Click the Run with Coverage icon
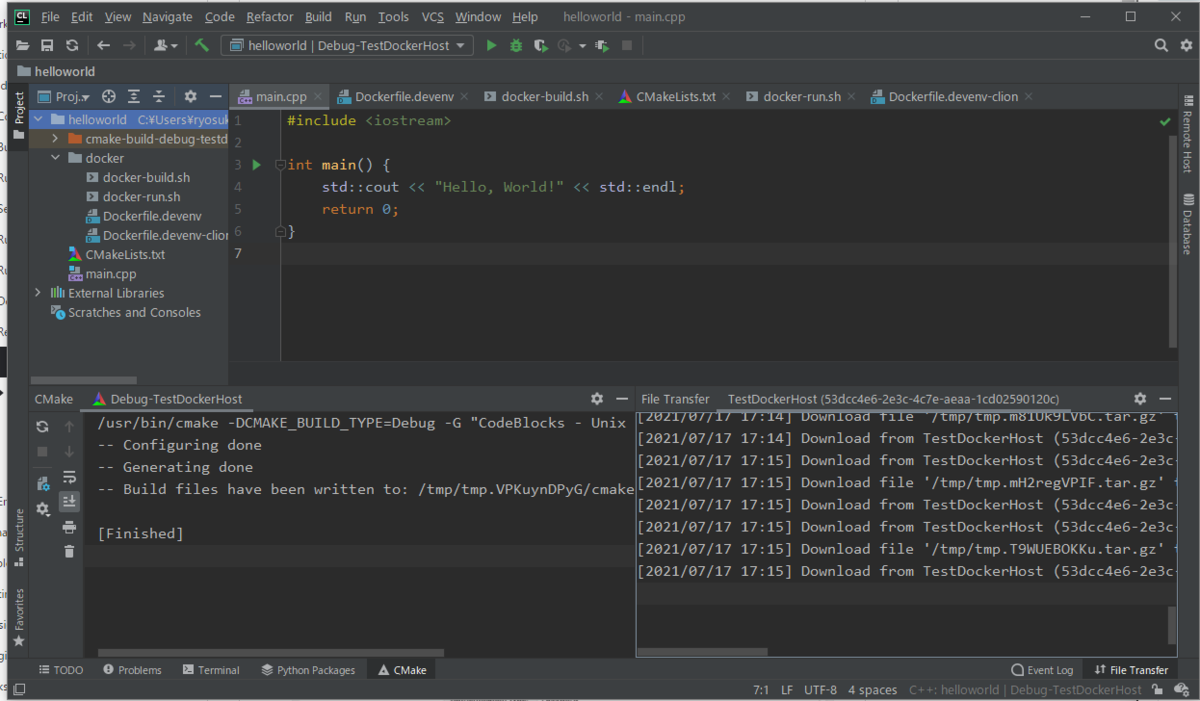1200x701 pixels. (x=541, y=45)
